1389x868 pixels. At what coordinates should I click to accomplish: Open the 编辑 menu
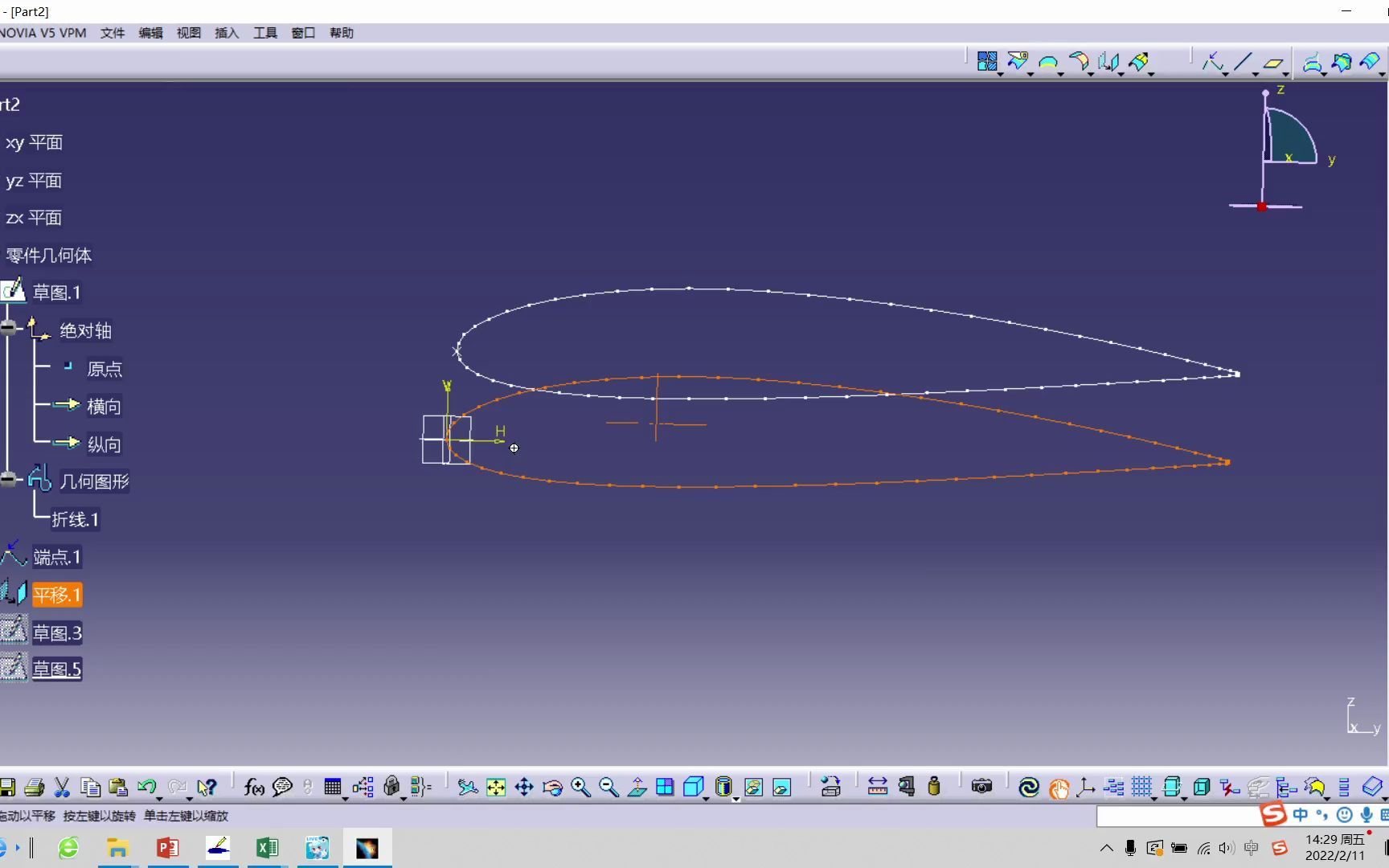(150, 33)
